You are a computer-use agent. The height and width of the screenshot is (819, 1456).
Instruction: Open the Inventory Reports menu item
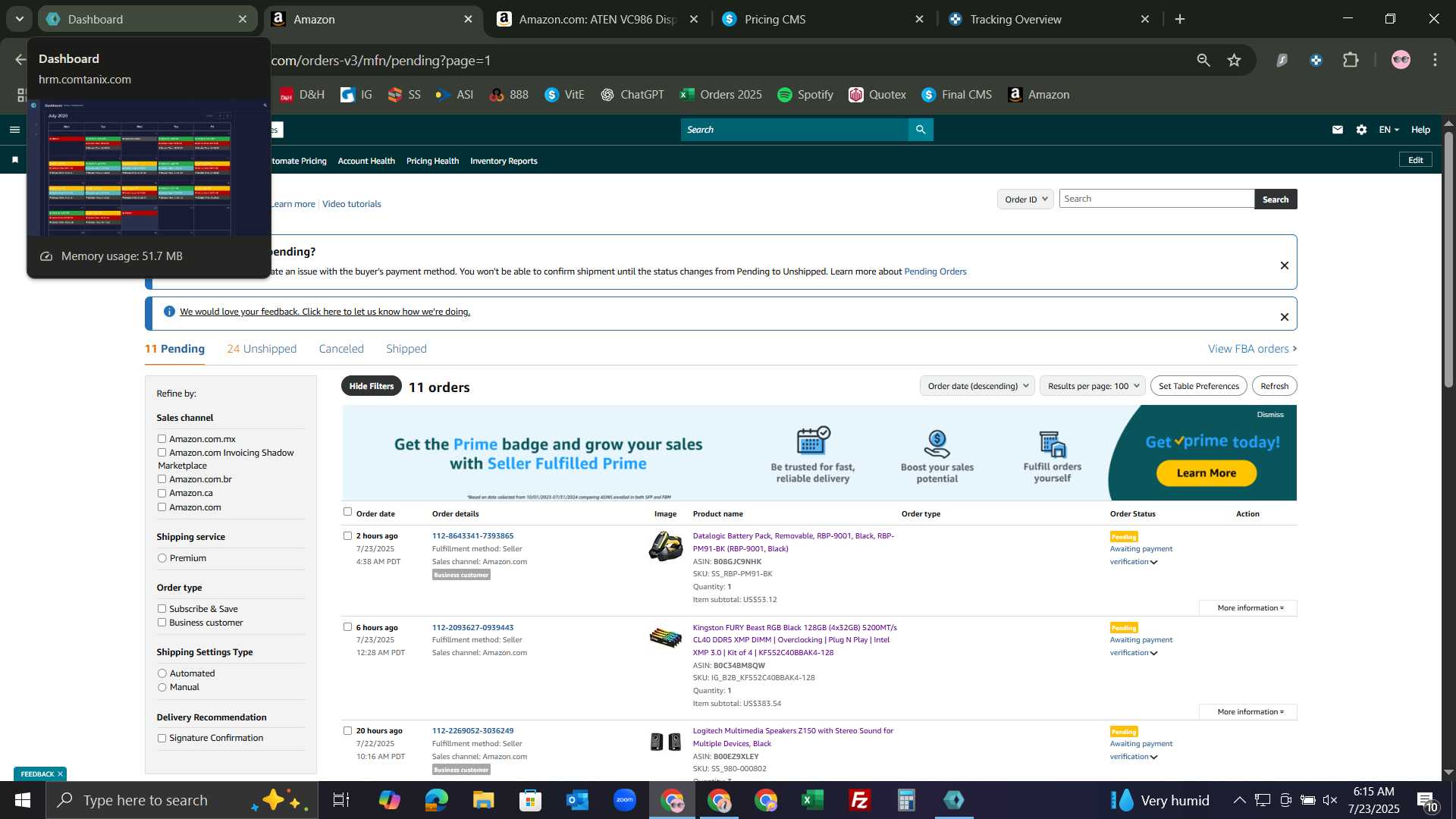(x=504, y=161)
